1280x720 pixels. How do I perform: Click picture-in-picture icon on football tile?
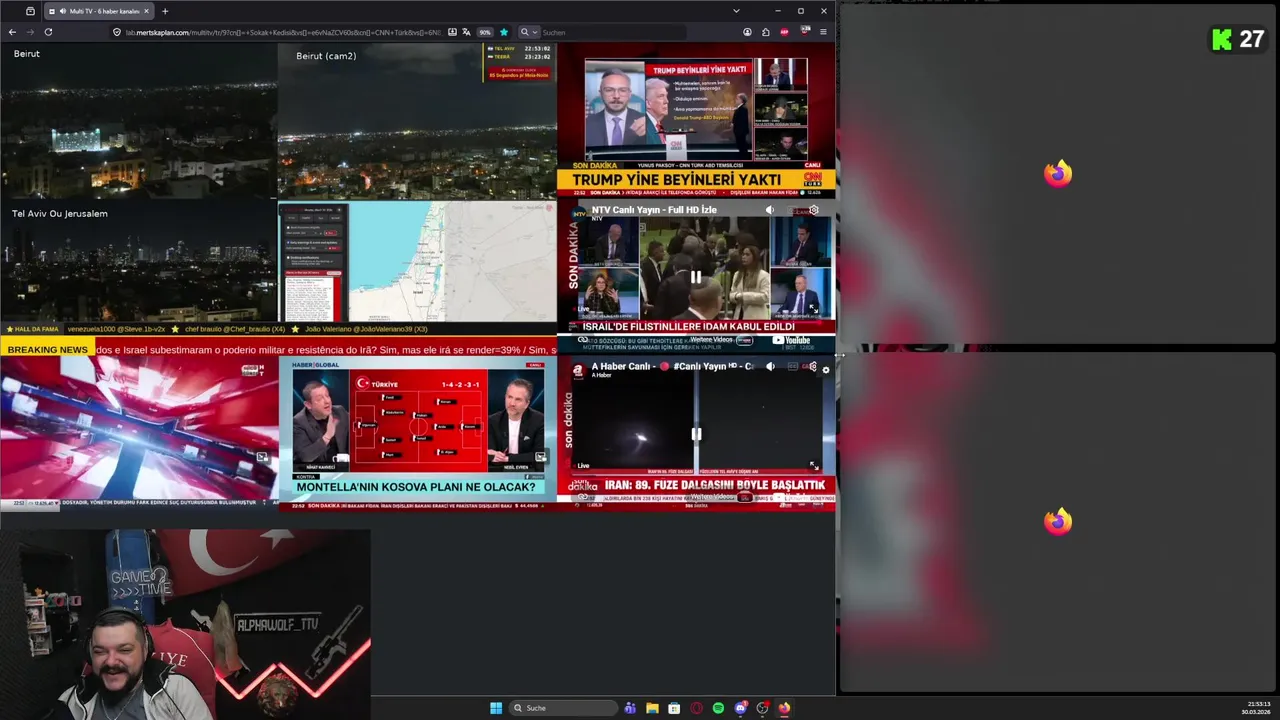coord(541,457)
